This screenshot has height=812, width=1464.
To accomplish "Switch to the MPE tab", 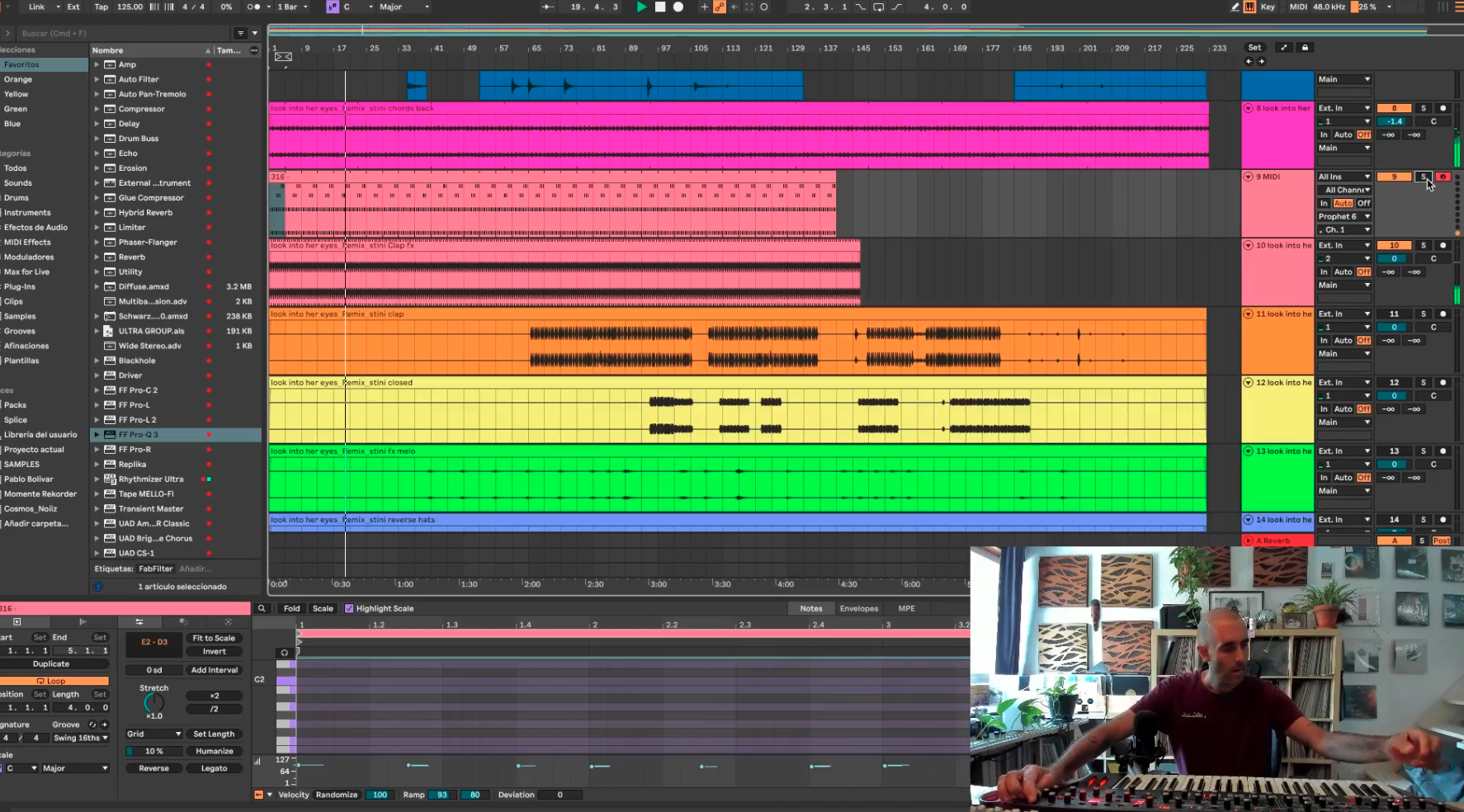I will click(907, 608).
